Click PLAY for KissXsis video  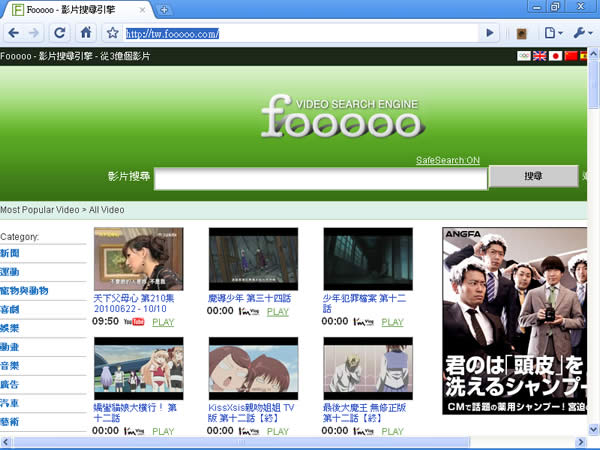click(x=278, y=432)
